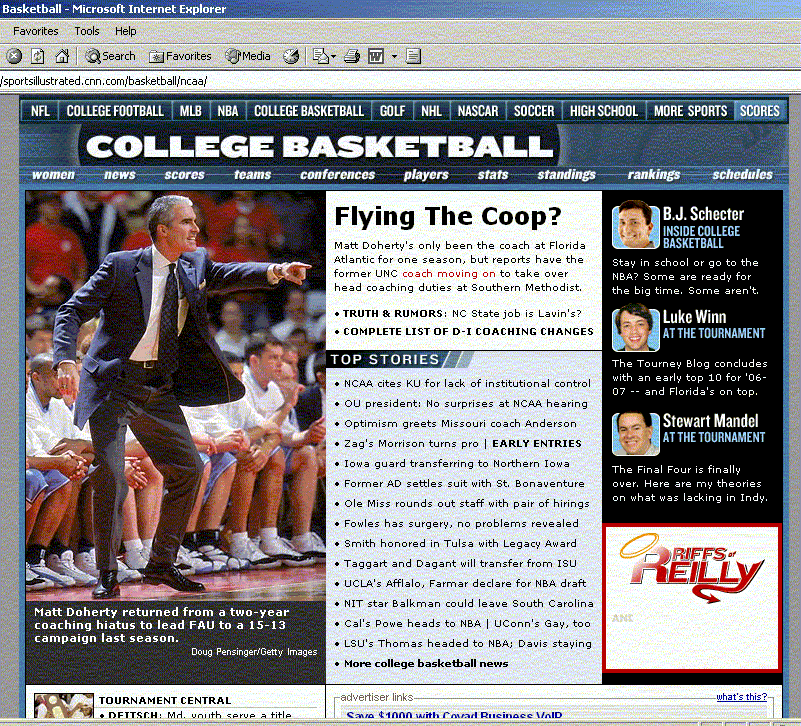Click the stats sub-navigation link

[x=493, y=175]
